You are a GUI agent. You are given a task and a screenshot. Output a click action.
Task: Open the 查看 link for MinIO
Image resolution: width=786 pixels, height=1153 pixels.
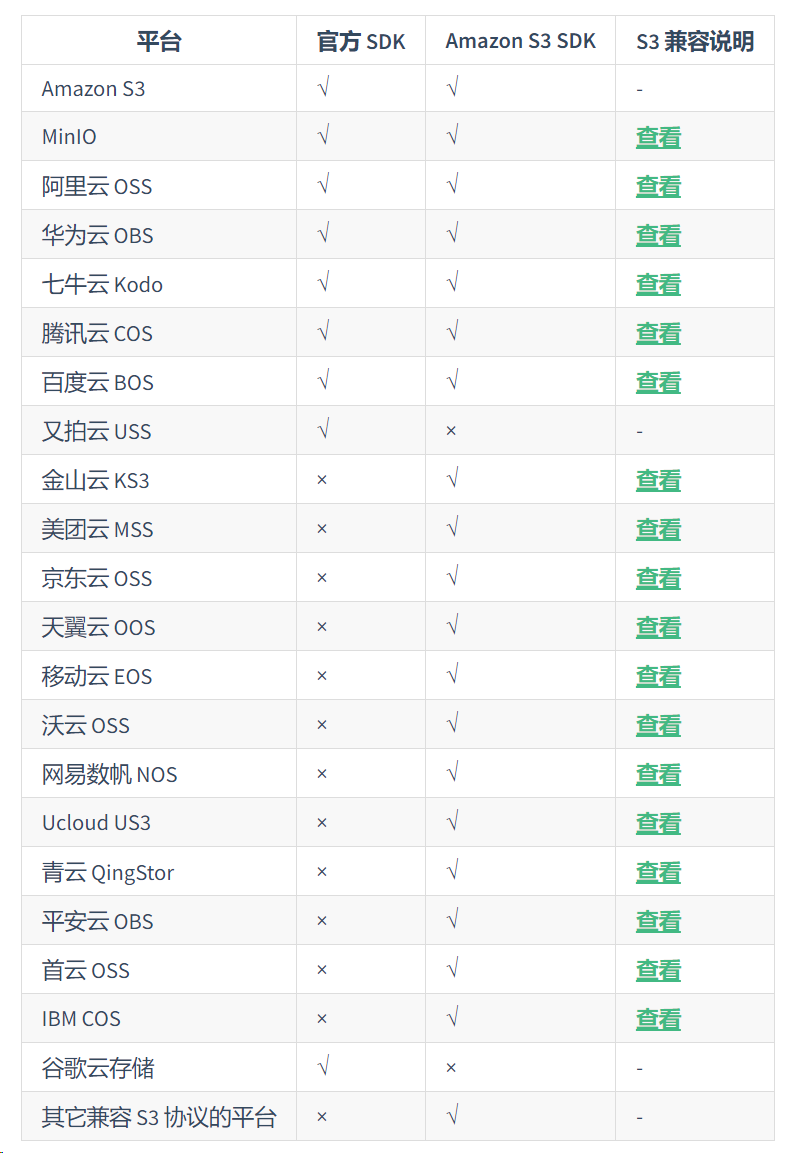pos(658,137)
